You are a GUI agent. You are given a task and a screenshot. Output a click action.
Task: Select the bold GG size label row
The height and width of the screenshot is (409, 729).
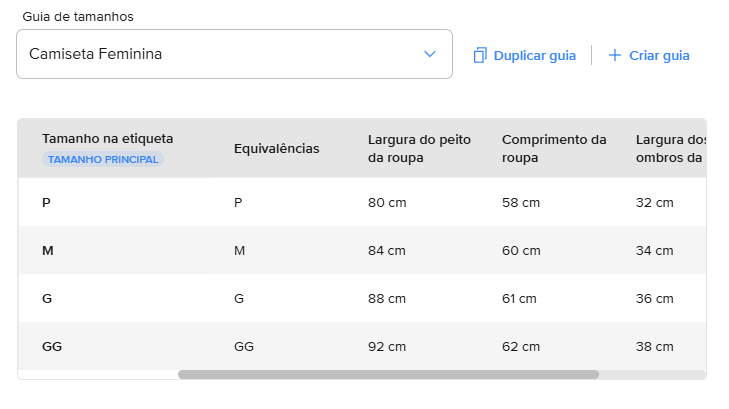52,347
